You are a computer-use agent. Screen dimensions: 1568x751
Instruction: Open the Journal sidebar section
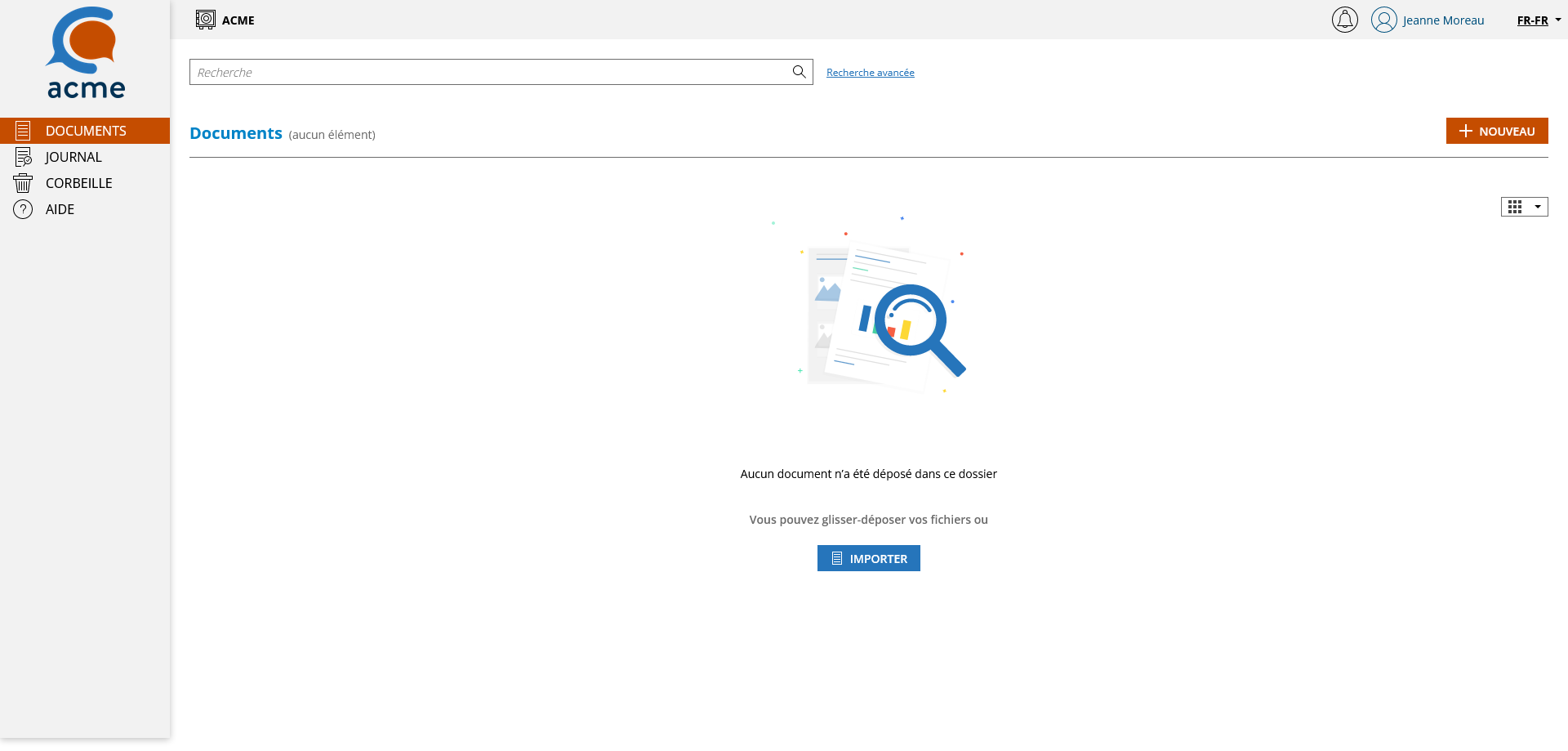click(x=85, y=157)
